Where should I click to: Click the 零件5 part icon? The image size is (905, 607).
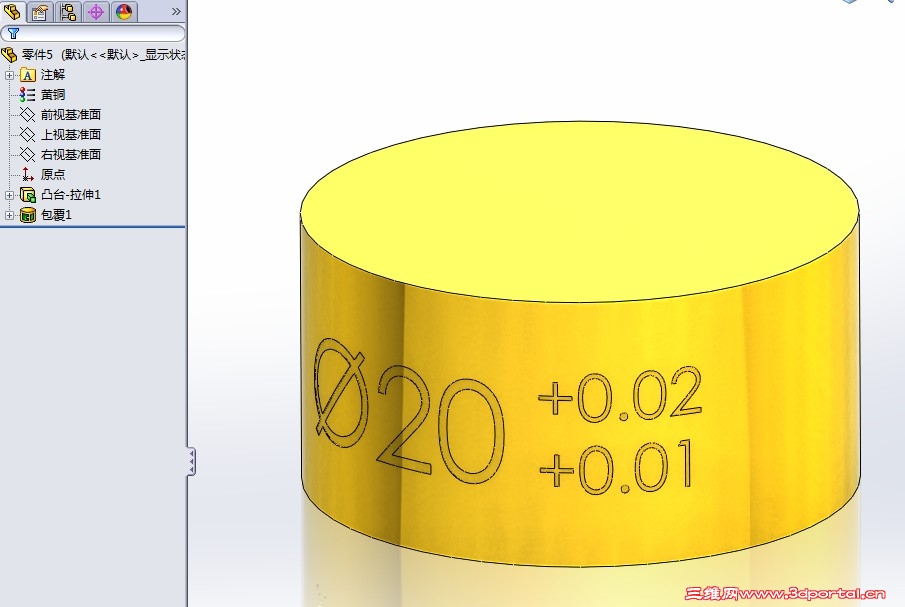coord(9,55)
